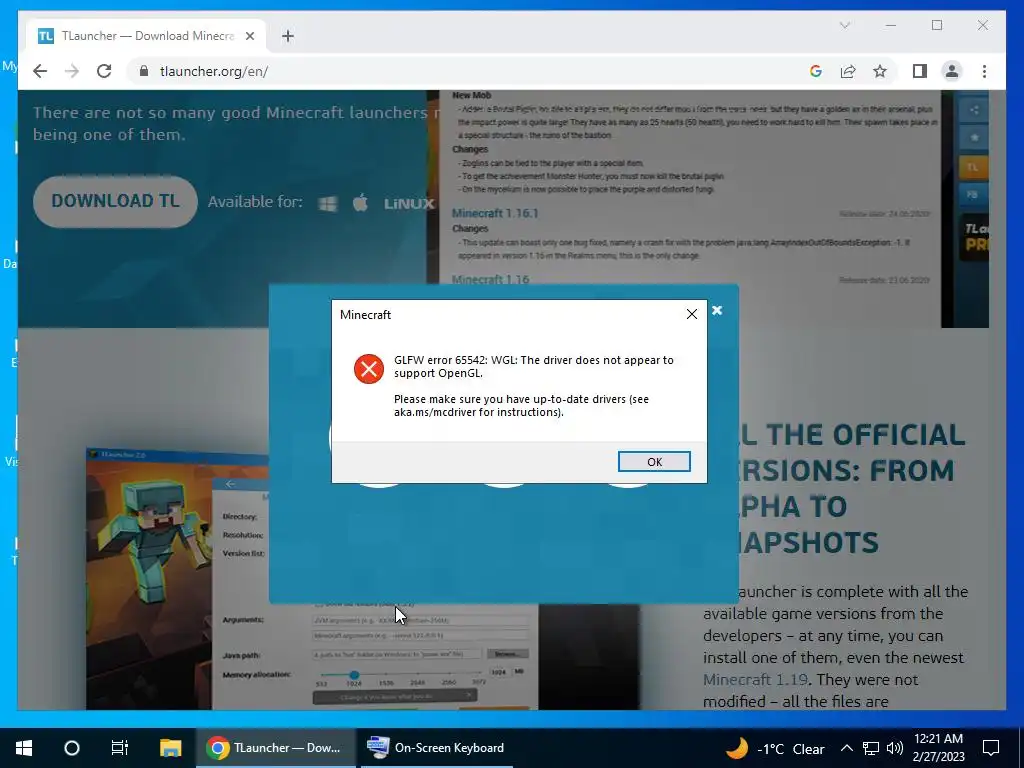
Task: Close the Minecraft error dialog with X
Action: tap(692, 314)
